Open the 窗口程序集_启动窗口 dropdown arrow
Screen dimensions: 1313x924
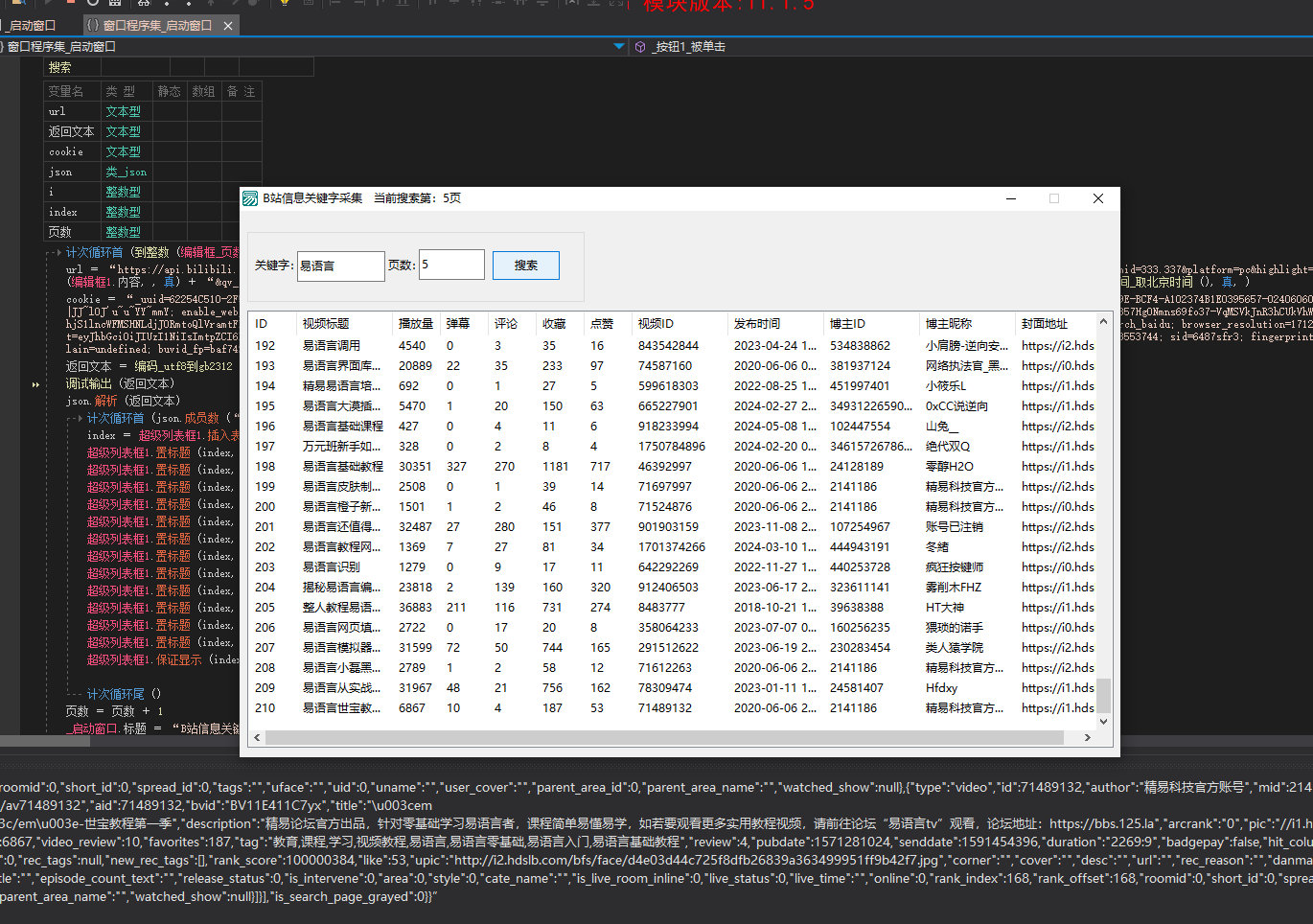click(618, 46)
